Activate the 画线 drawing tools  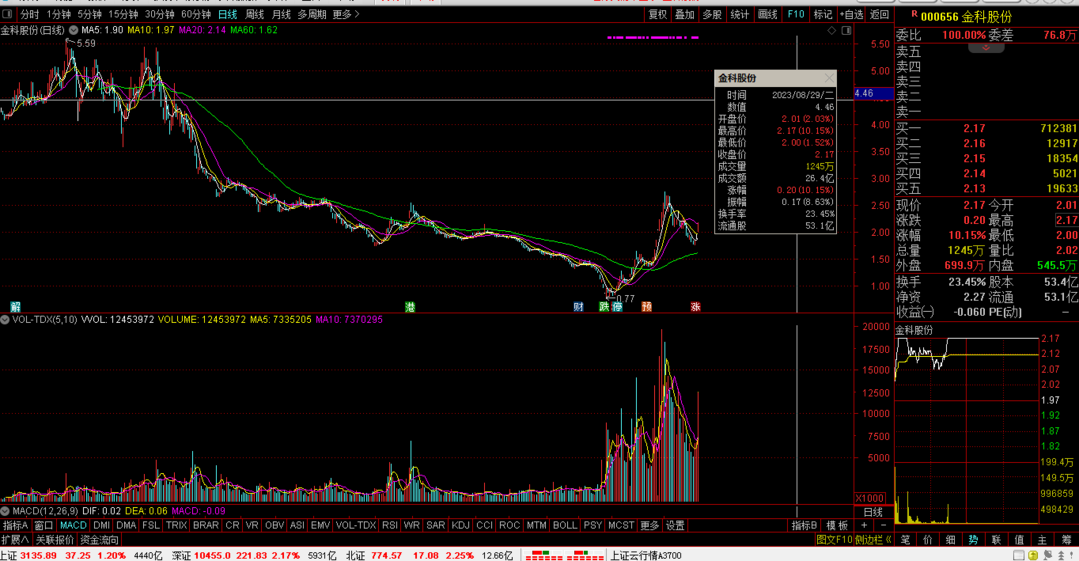click(x=767, y=14)
